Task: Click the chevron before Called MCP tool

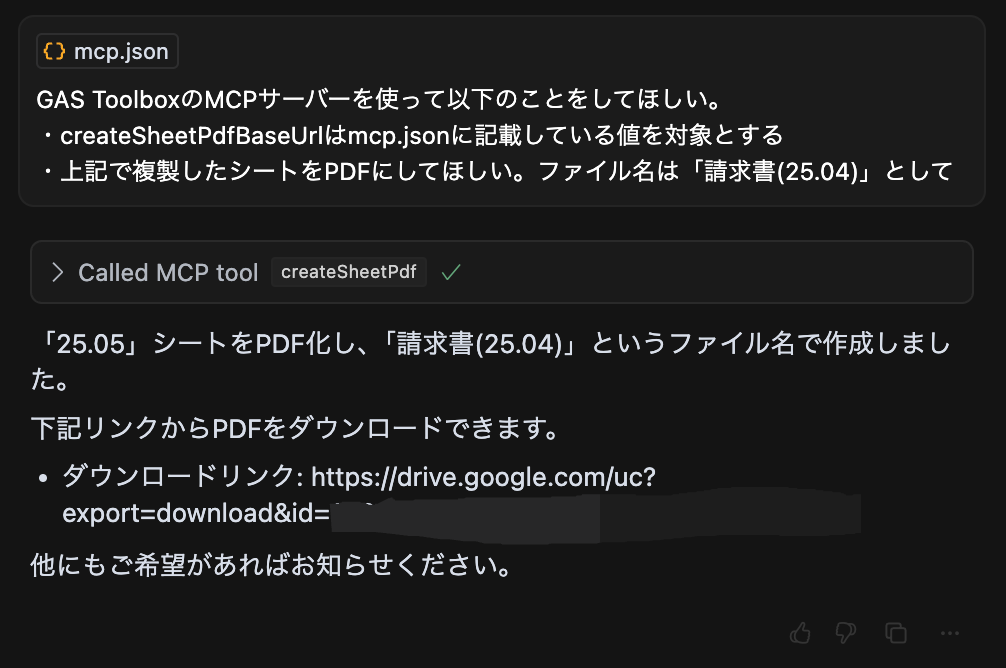Action: tap(57, 271)
